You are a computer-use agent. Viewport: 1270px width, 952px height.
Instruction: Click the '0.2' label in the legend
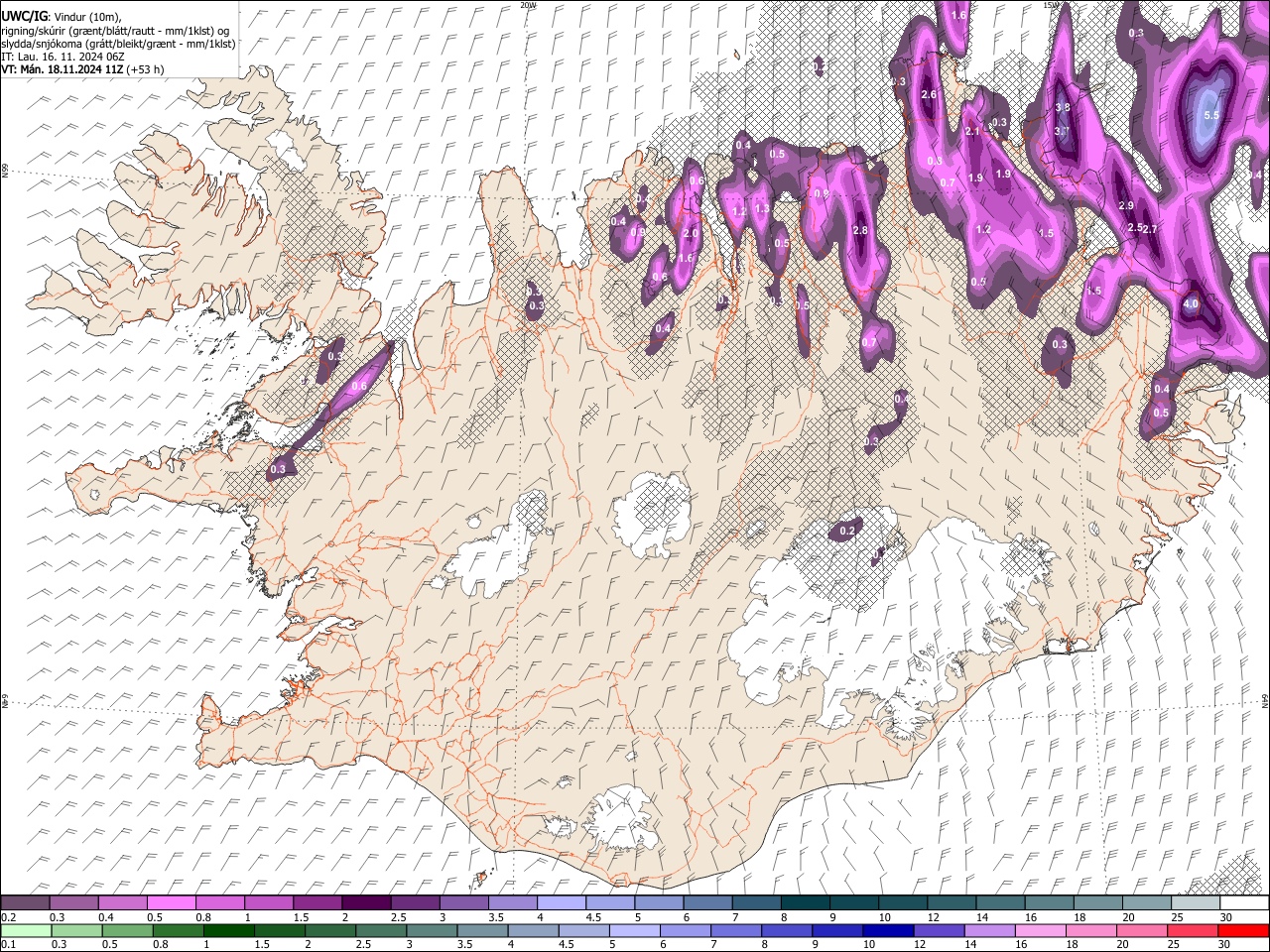click(8, 917)
